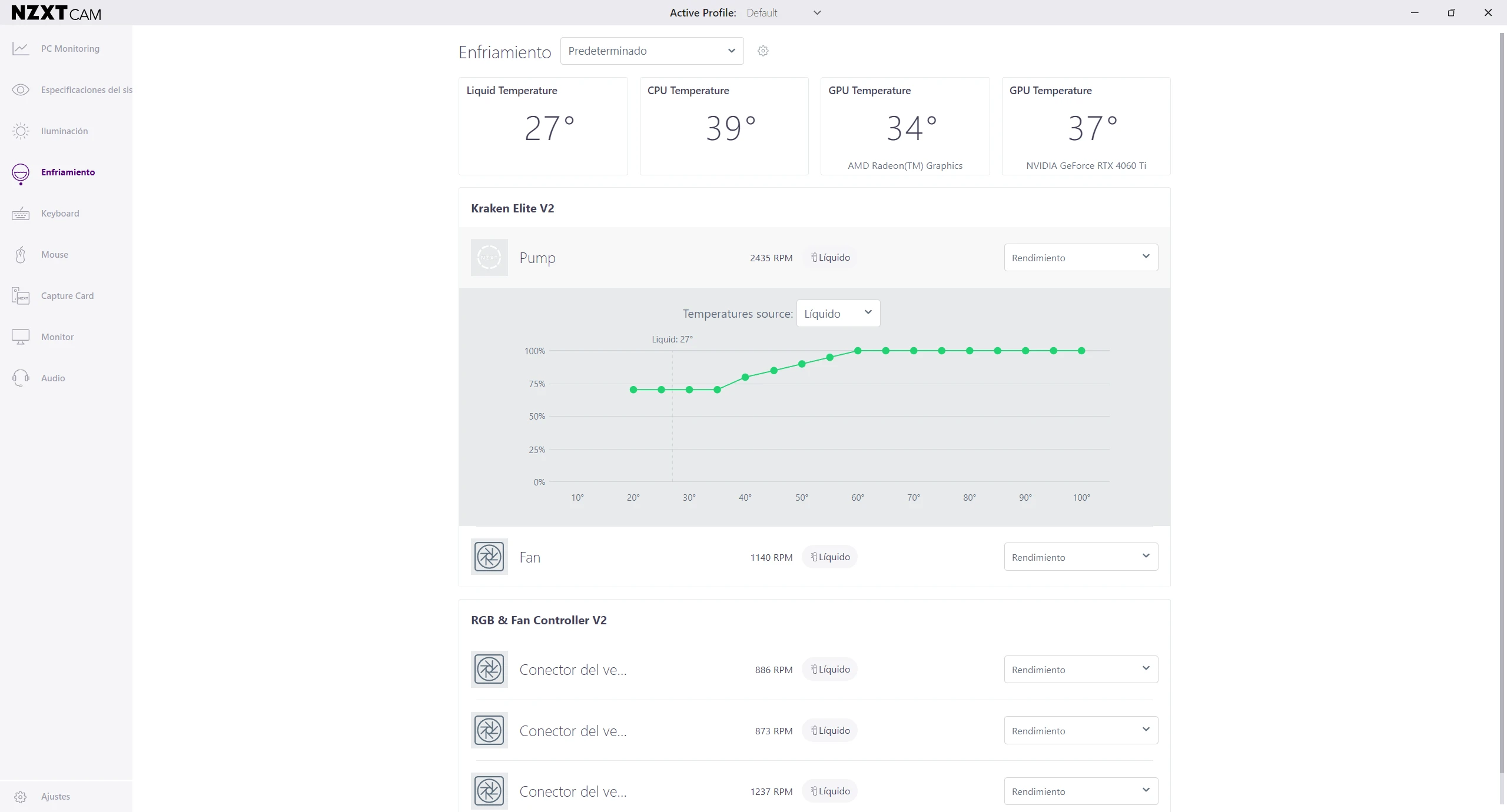The width and height of the screenshot is (1507, 812).
Task: Open Rendimiento dropdown for 1237 RPM connector
Action: pyautogui.click(x=1081, y=791)
